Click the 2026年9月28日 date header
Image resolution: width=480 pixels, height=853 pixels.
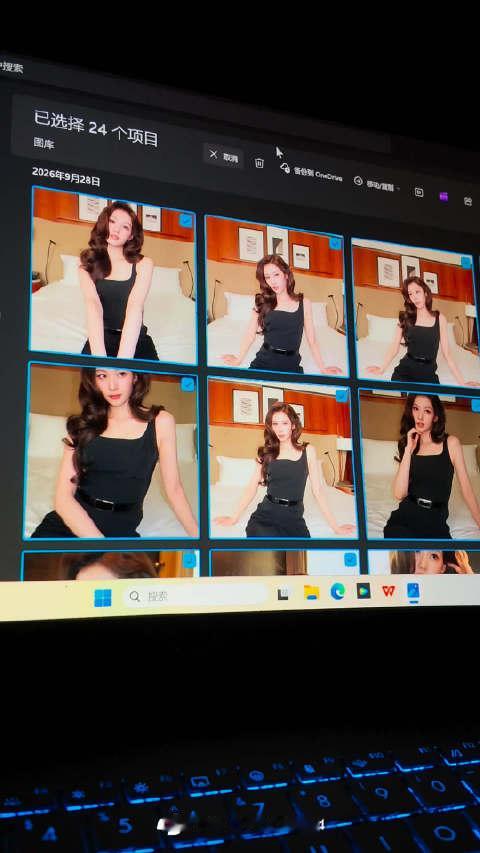pos(66,176)
